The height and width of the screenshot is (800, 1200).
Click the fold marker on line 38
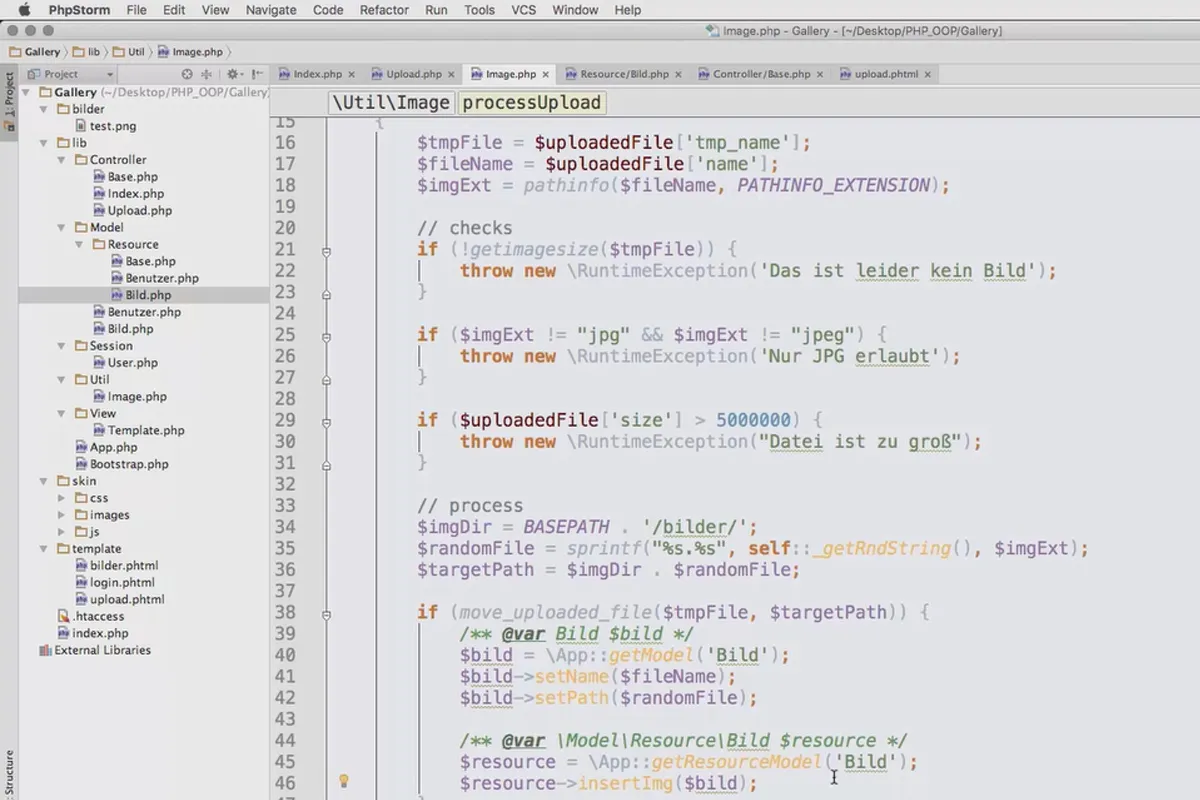pyautogui.click(x=326, y=614)
